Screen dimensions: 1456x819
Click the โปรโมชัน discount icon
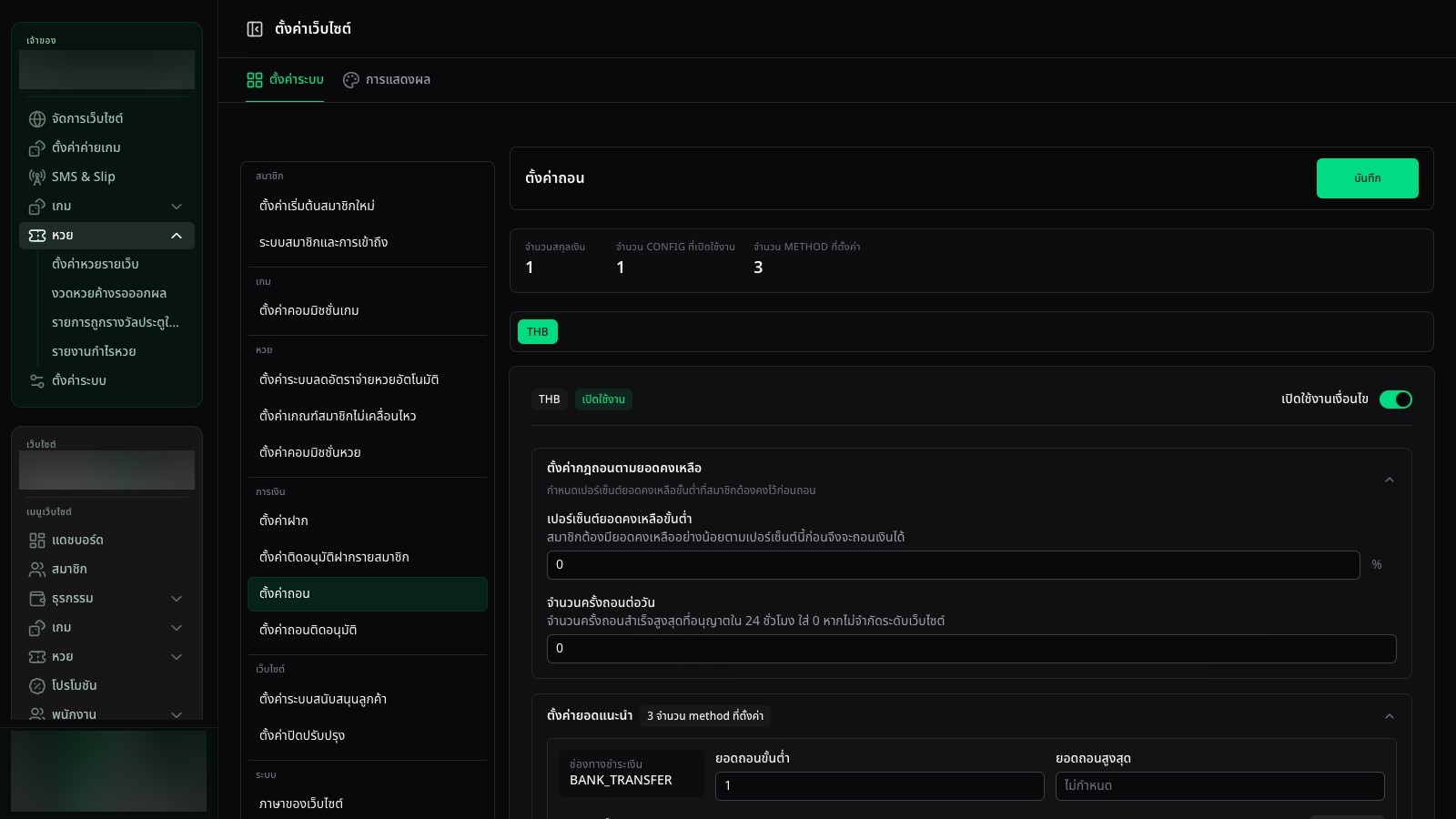coord(37,686)
